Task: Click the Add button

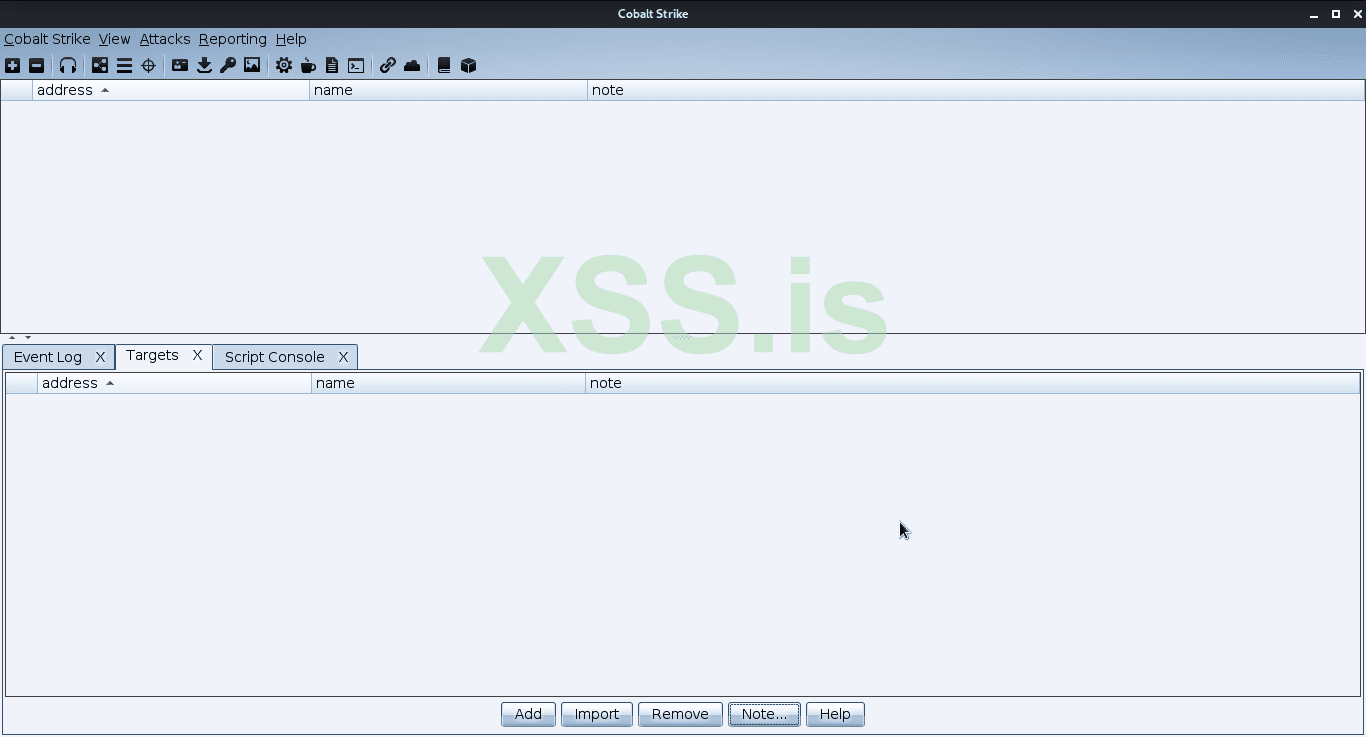Action: (528, 714)
